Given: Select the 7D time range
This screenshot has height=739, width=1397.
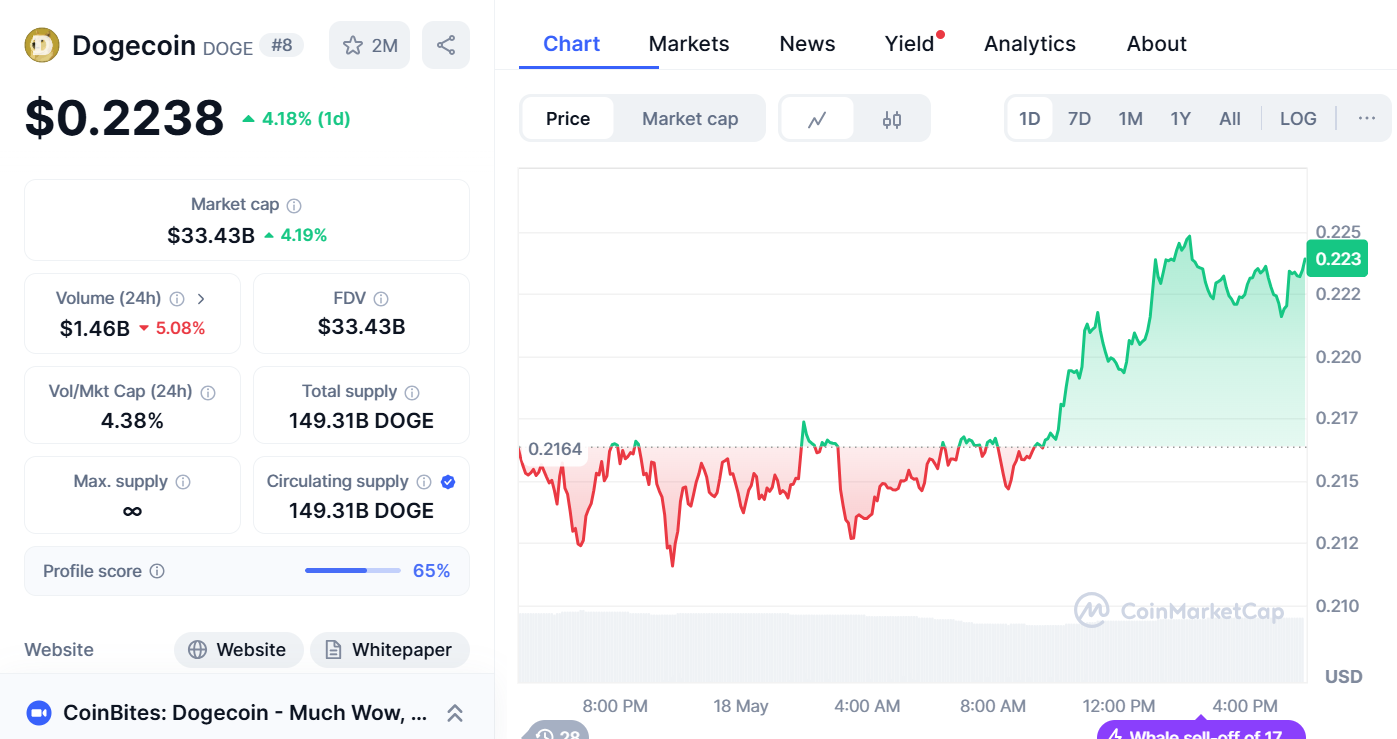Looking at the screenshot, I should click(1079, 119).
